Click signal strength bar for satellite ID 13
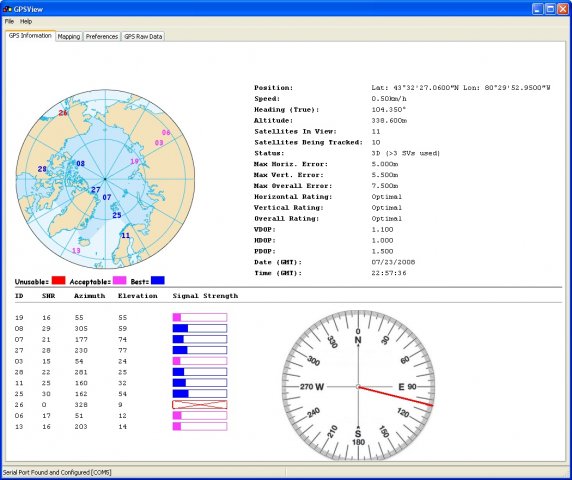Viewport: 572px width, 480px height. click(x=200, y=426)
